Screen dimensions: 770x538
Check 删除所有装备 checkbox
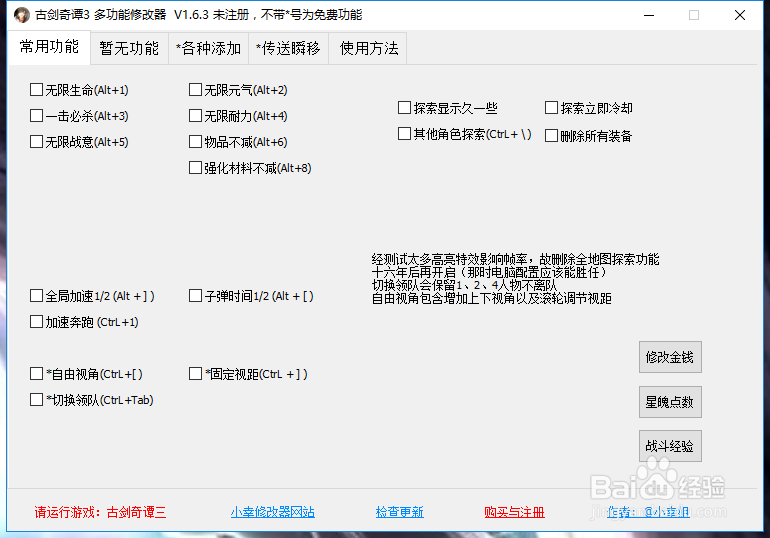(x=551, y=135)
